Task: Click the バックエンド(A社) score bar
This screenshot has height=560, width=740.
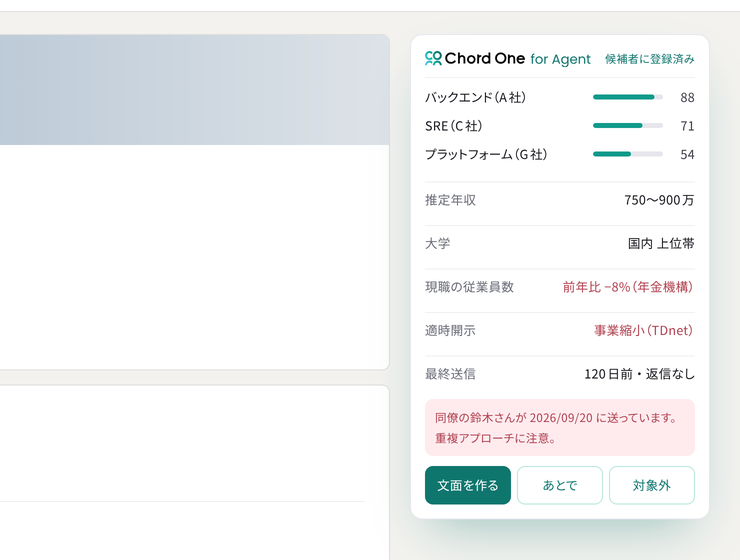Action: click(x=628, y=97)
